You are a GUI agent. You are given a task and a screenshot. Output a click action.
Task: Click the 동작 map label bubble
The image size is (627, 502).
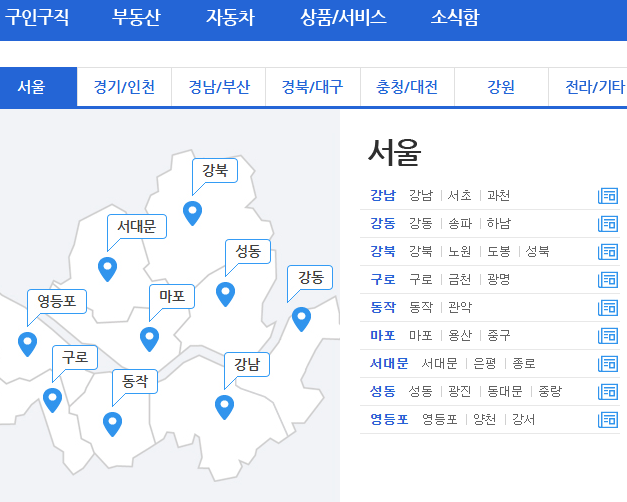(135, 381)
